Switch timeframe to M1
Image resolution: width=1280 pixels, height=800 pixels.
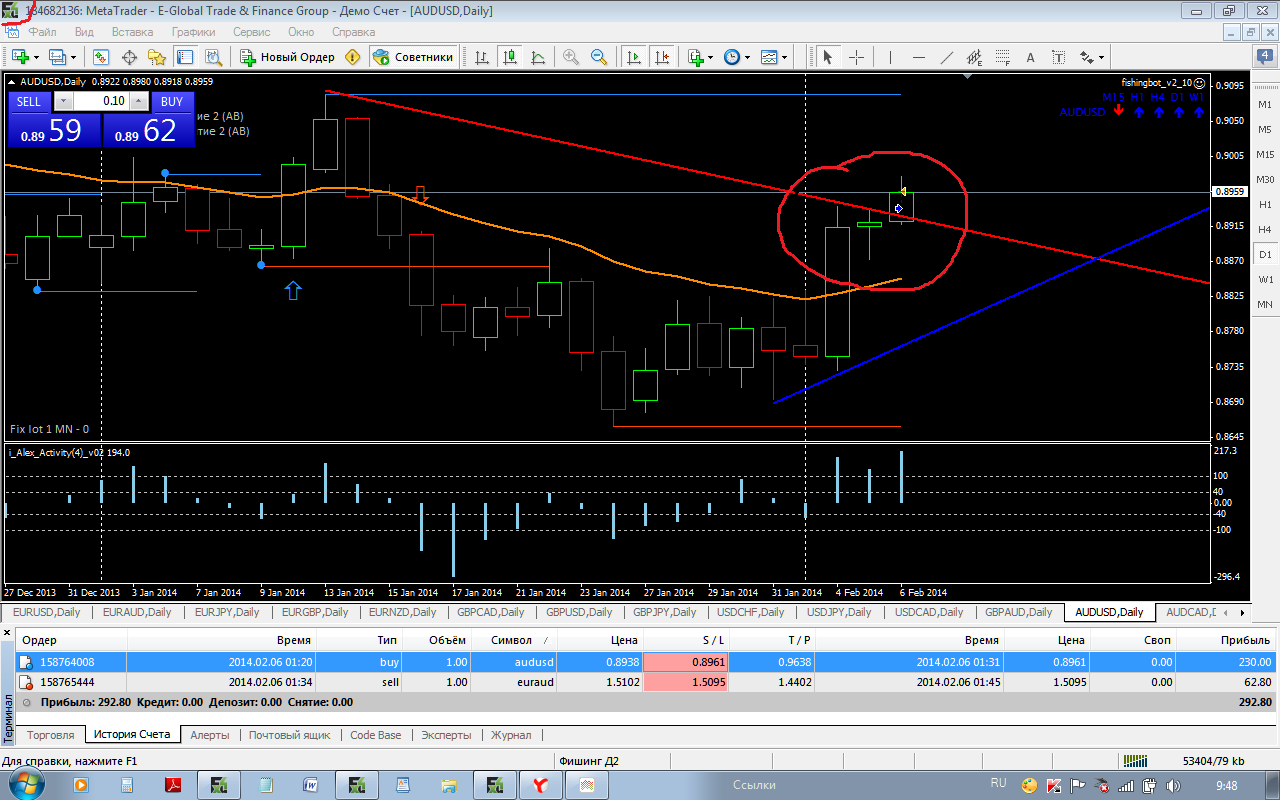[1265, 105]
